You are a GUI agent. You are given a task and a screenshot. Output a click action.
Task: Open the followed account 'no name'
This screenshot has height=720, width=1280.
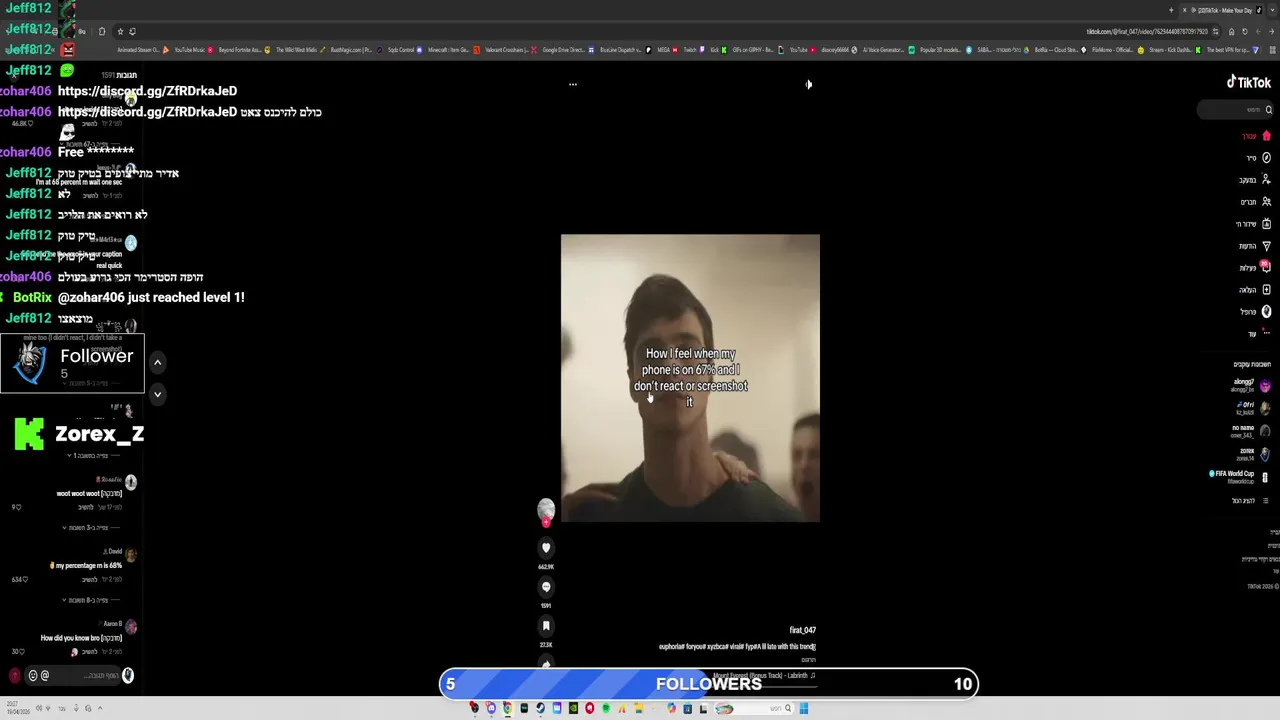point(1250,431)
